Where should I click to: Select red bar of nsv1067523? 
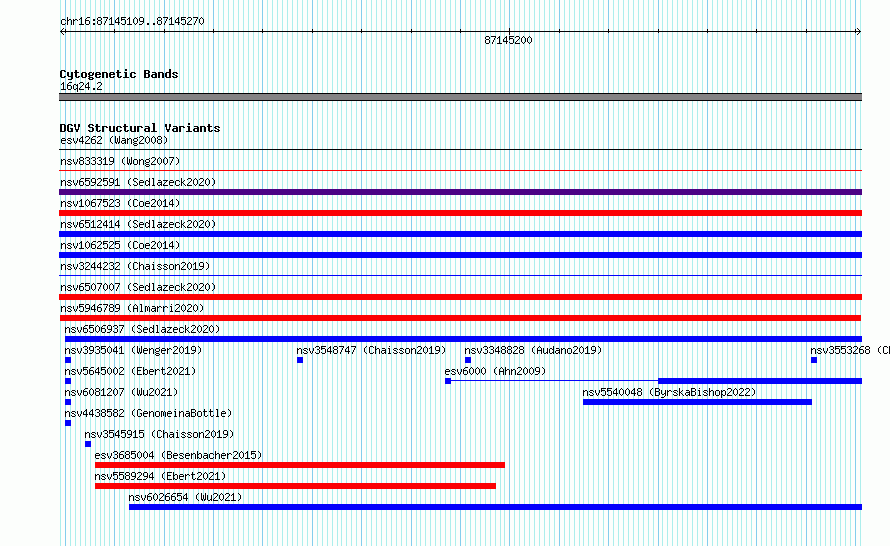(x=460, y=213)
